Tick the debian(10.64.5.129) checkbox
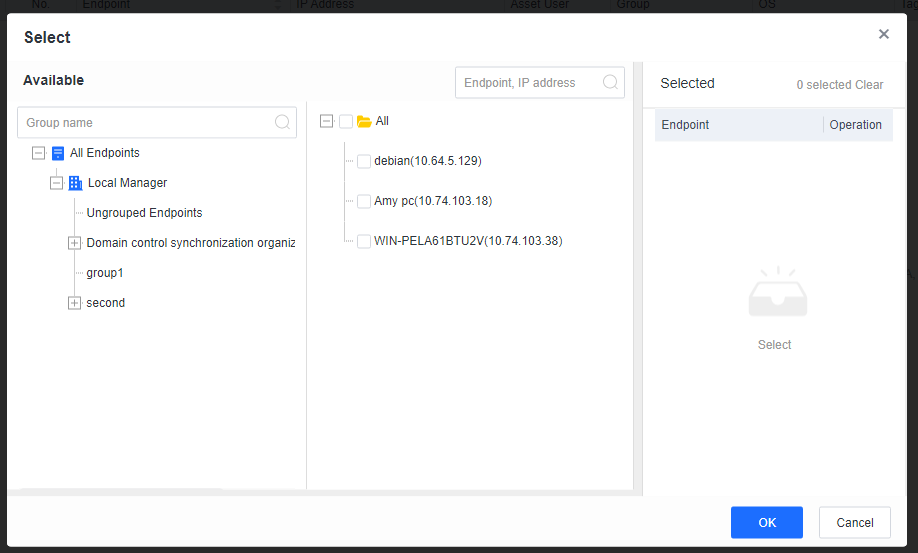This screenshot has width=918, height=553. pyautogui.click(x=364, y=161)
